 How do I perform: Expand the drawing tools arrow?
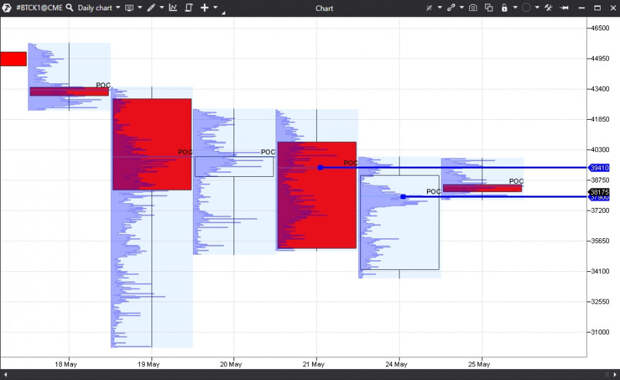click(x=162, y=8)
